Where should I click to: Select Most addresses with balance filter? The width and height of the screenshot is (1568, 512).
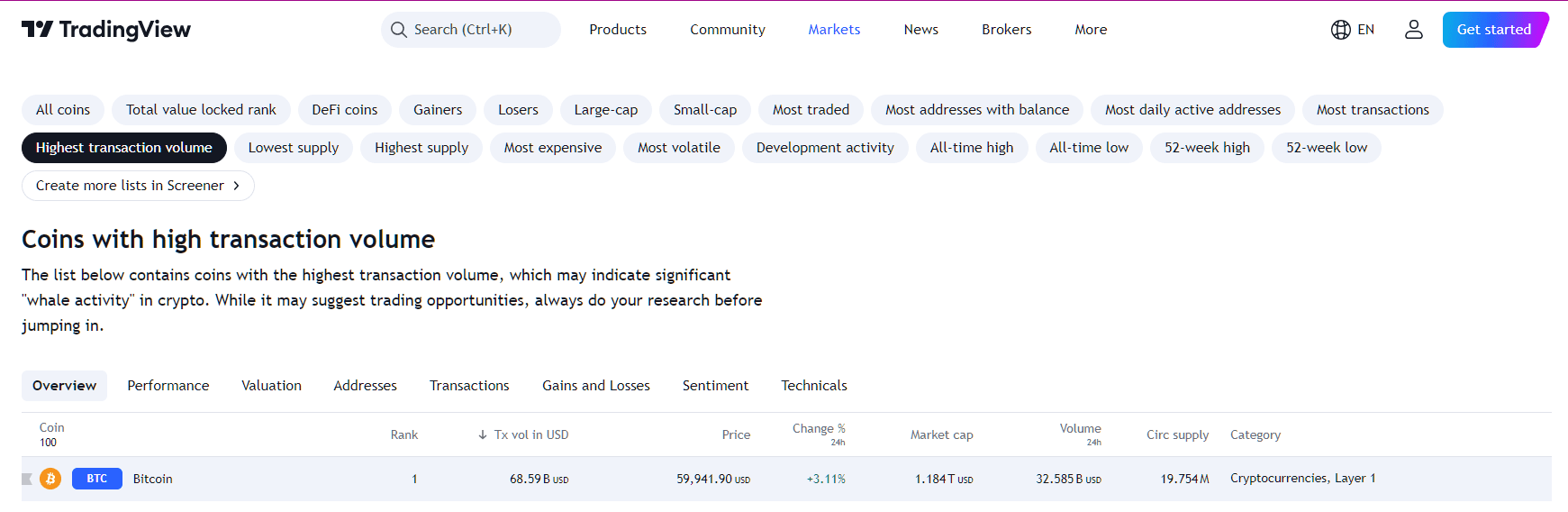(x=977, y=110)
